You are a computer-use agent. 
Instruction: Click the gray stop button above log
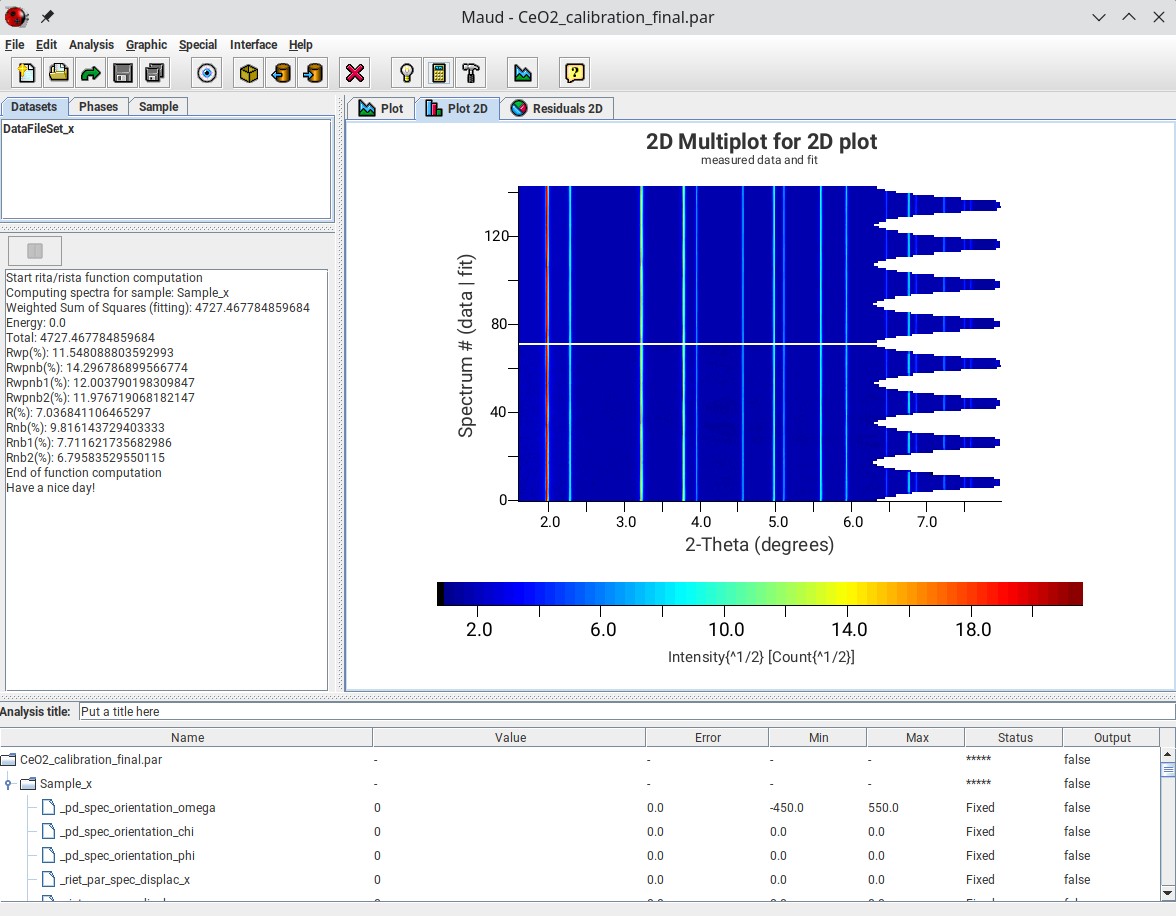point(35,251)
